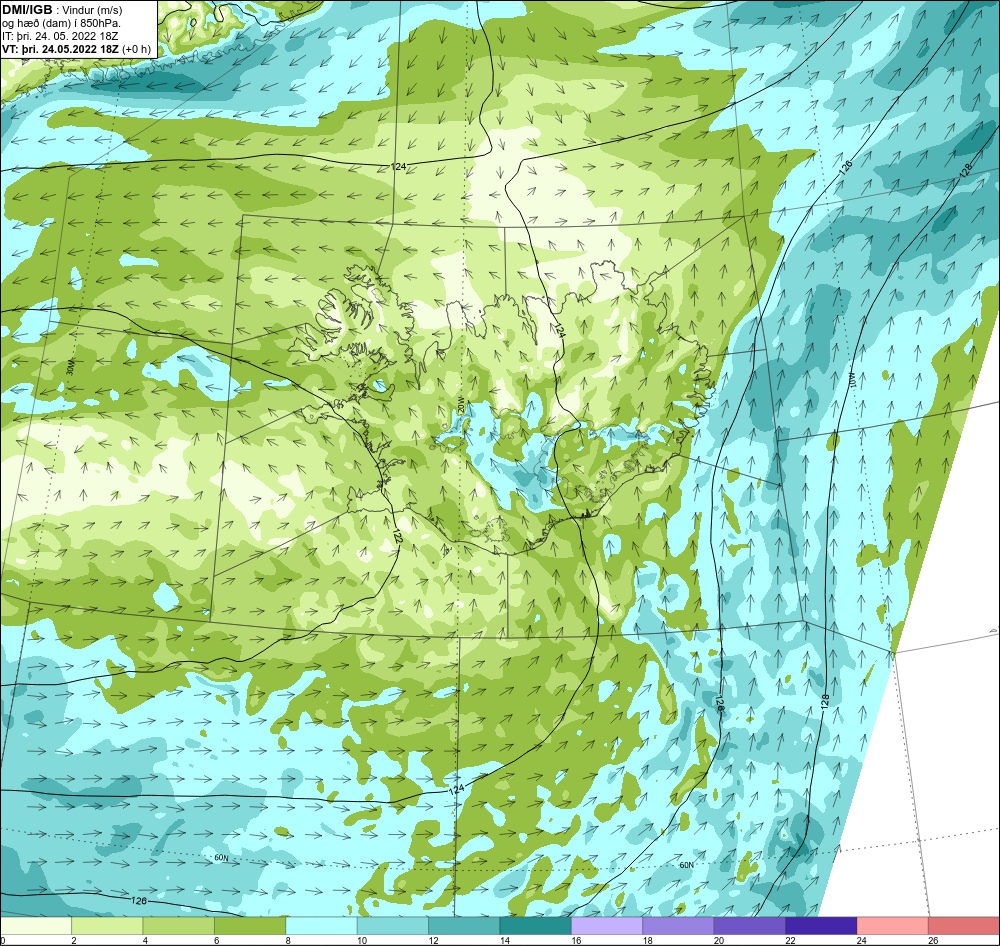1000x946 pixels.
Task: Select the dark indigo 22–24 m/s legend swatch
Action: click(821, 926)
